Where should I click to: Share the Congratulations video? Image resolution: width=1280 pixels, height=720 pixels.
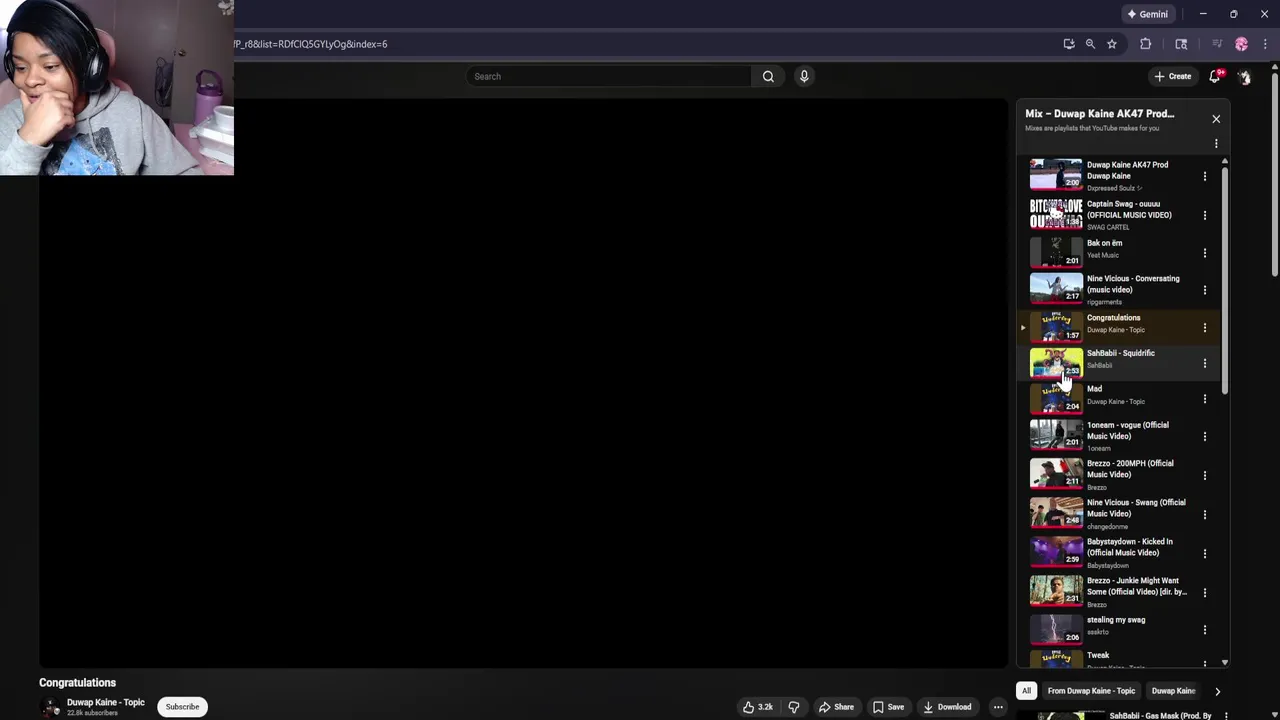tap(836, 707)
